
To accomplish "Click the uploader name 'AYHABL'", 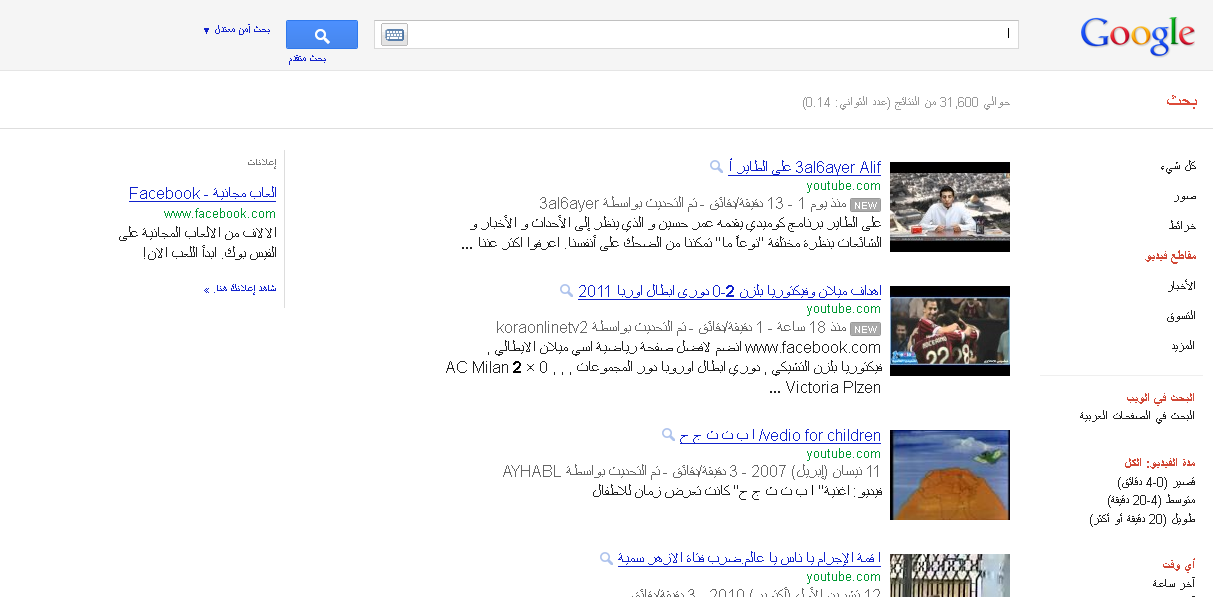I will pos(533,472).
